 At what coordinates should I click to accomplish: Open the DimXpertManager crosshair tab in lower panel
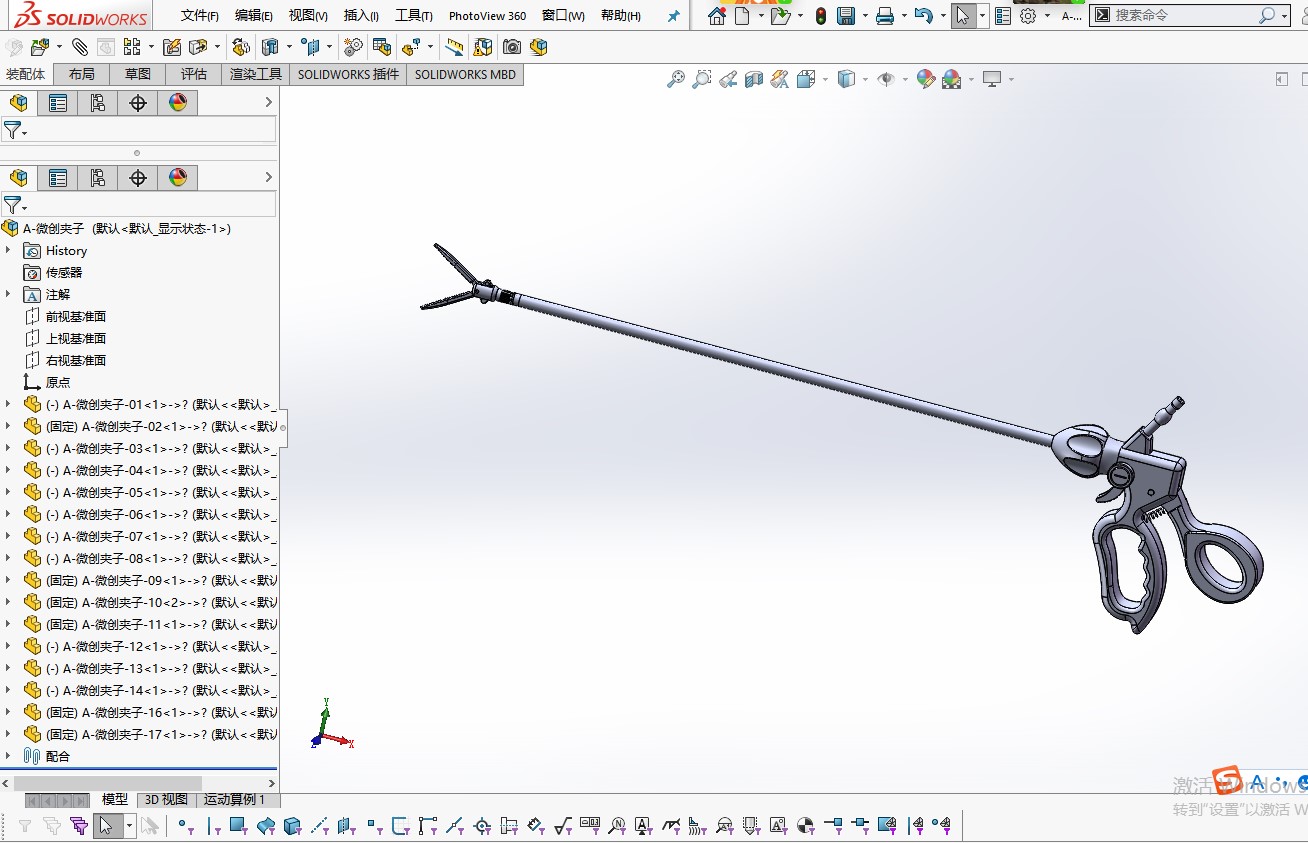(138, 178)
